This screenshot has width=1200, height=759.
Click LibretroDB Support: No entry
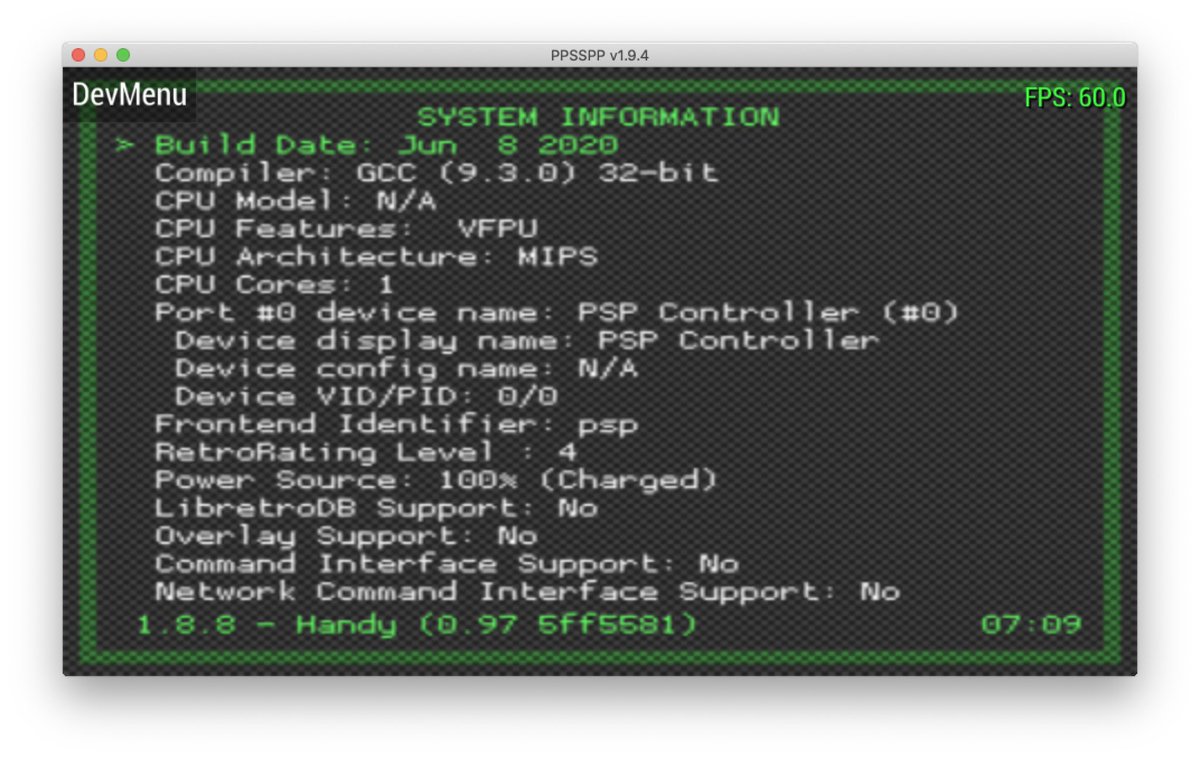[x=376, y=508]
